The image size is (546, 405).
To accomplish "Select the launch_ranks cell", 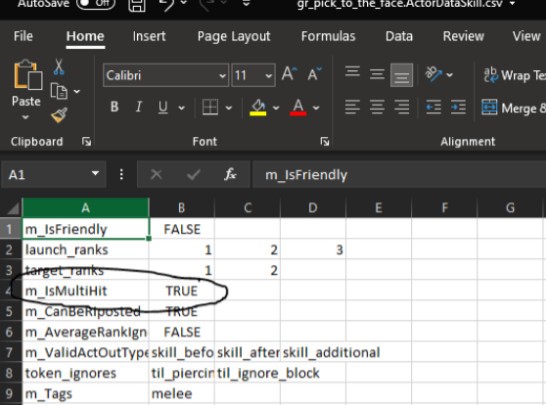I will [x=86, y=250].
